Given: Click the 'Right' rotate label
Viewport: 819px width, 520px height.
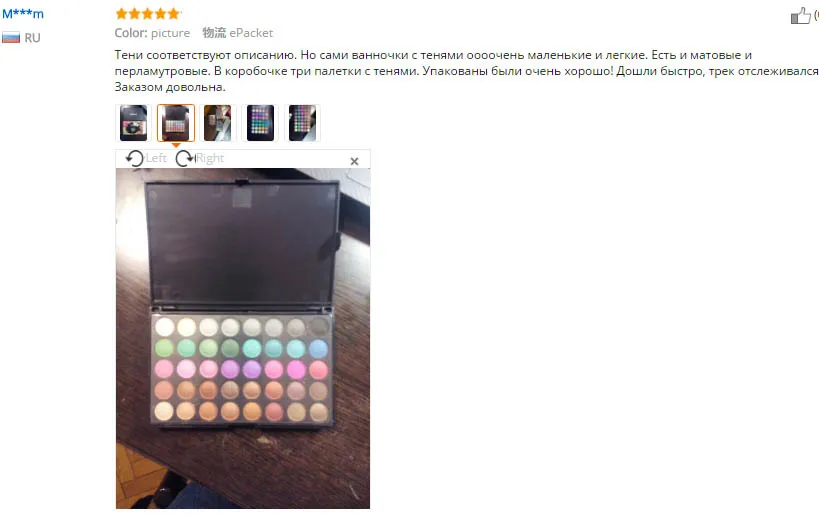Looking at the screenshot, I should (x=209, y=158).
